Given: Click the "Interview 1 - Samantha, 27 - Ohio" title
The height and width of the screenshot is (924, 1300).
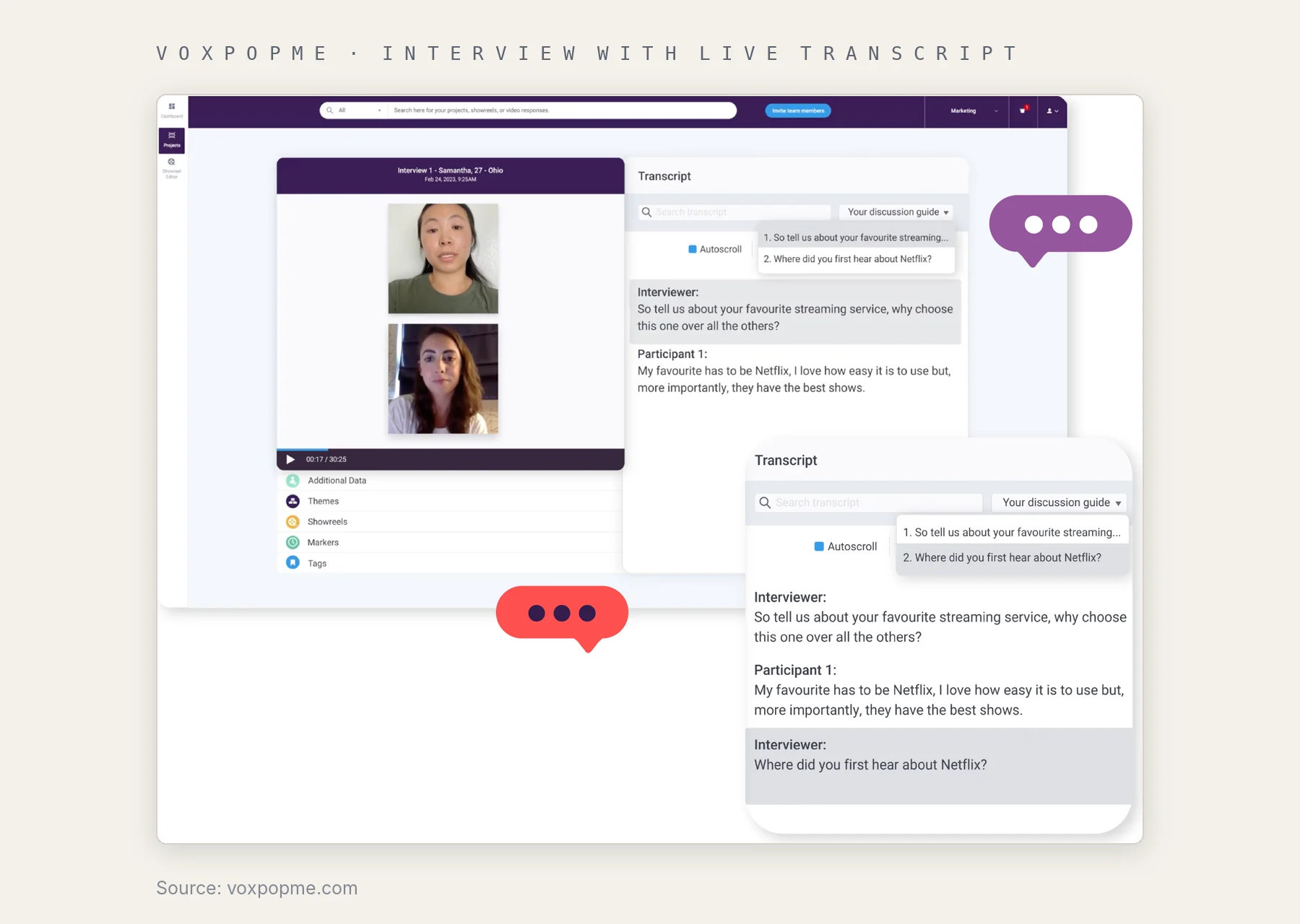Looking at the screenshot, I should [x=450, y=170].
